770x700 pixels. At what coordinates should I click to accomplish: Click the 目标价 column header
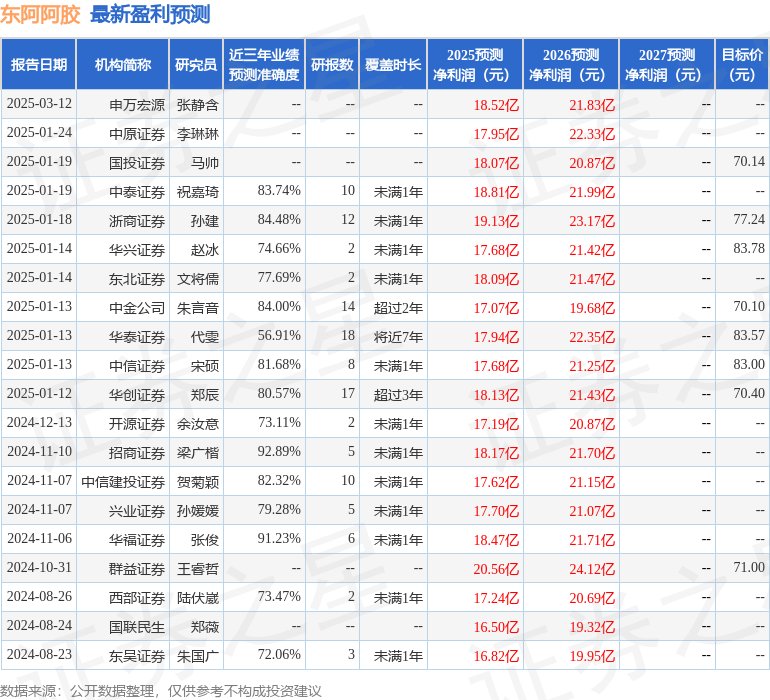[x=742, y=64]
